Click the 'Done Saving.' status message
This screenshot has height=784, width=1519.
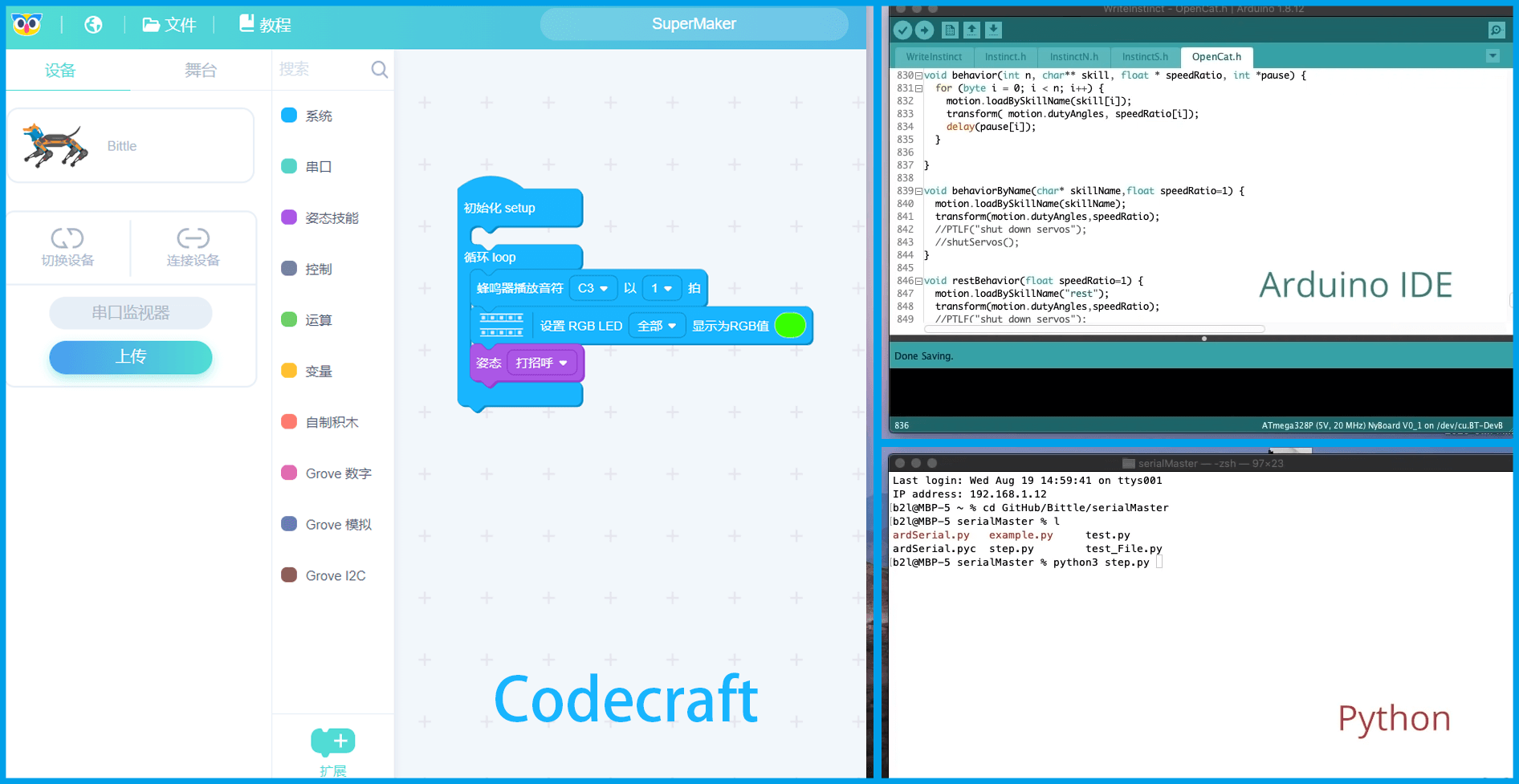[x=923, y=356]
